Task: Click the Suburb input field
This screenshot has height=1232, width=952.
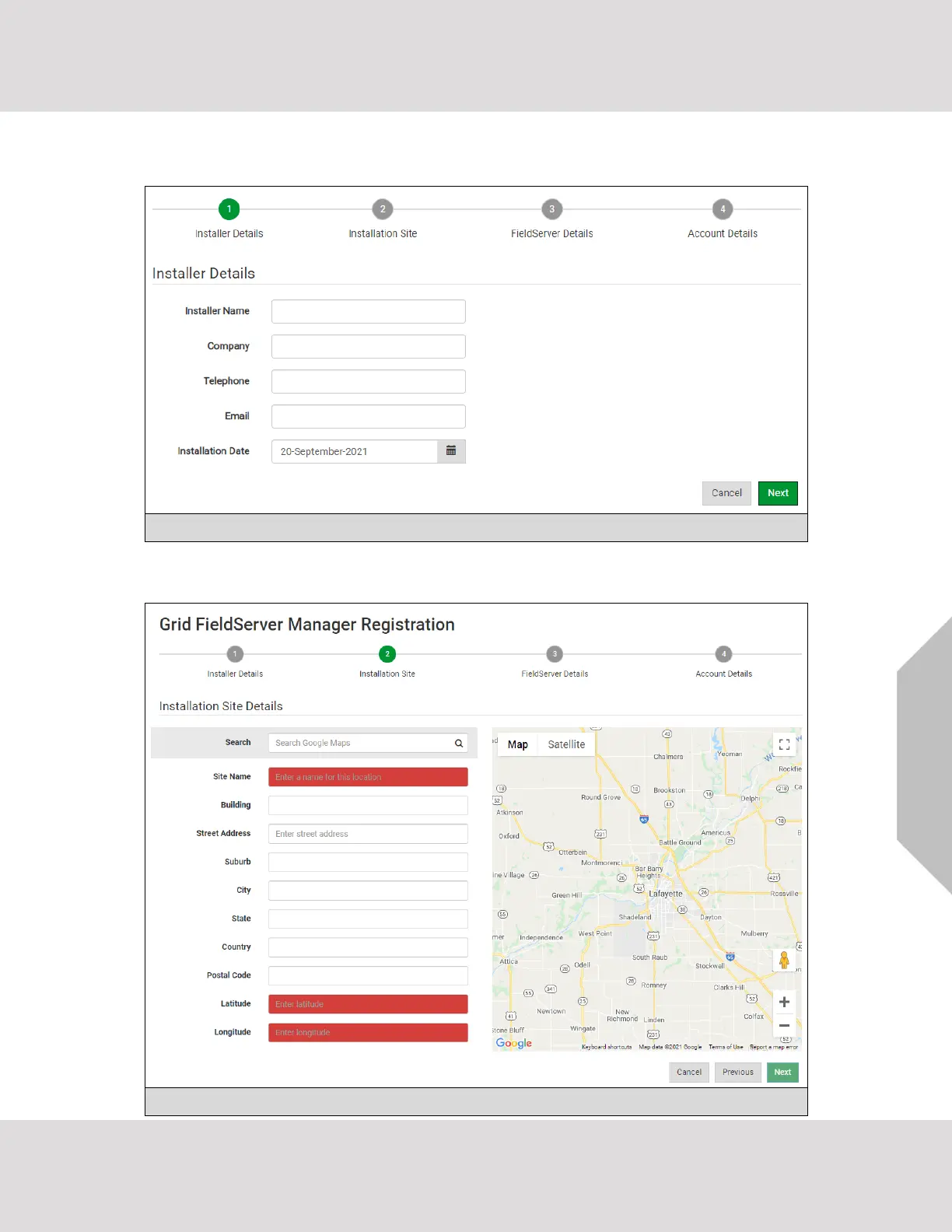Action: point(368,862)
